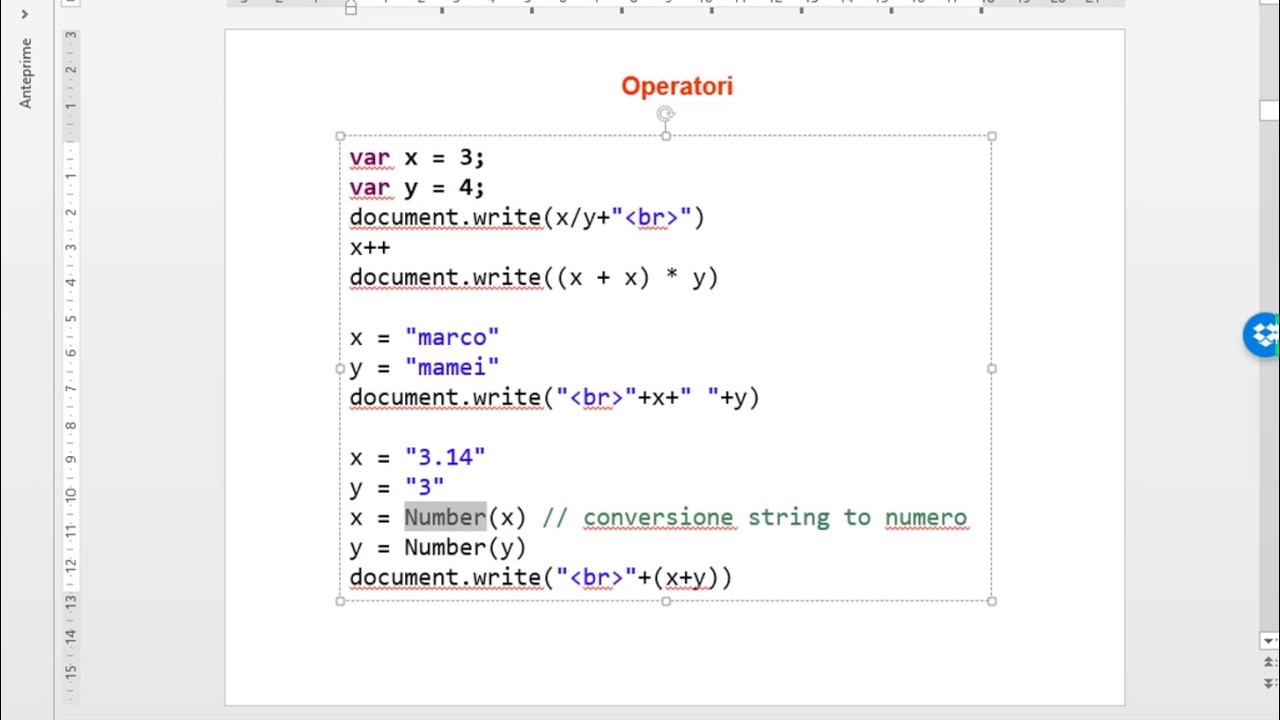
Task: Click the text box middle-right sizing handle
Action: point(991,369)
